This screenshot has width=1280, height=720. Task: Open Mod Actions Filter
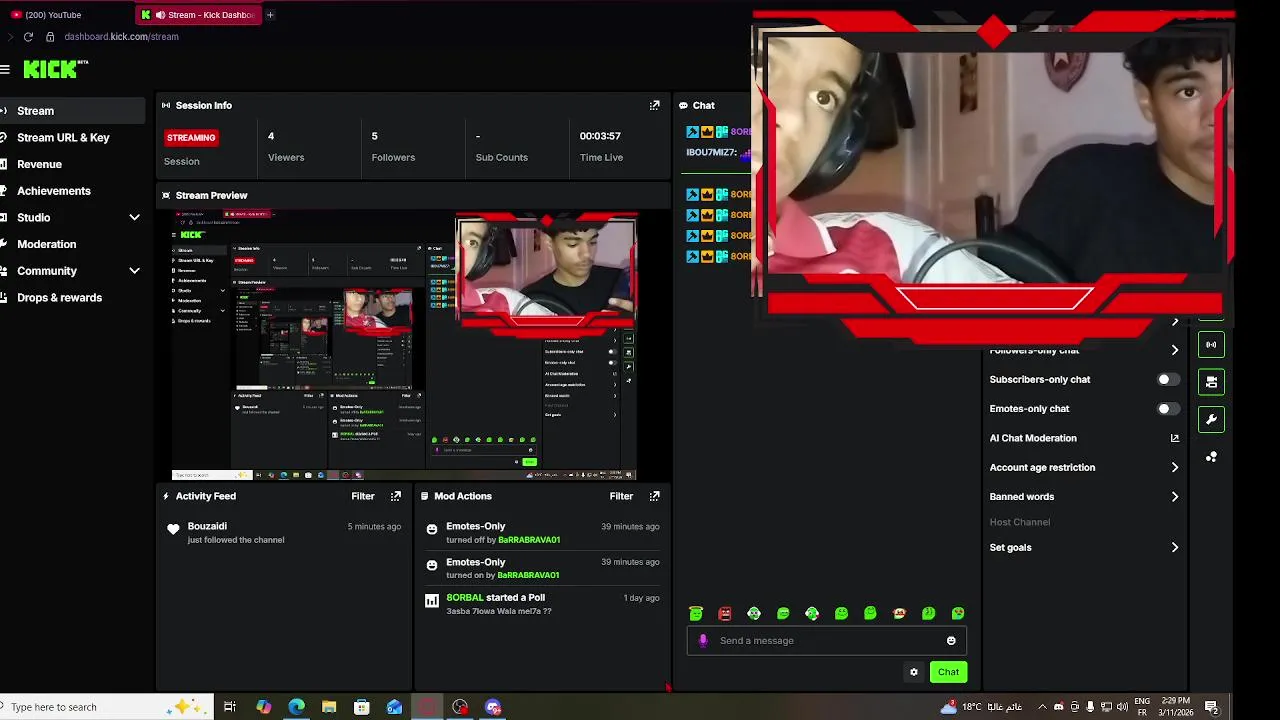pyautogui.click(x=621, y=496)
